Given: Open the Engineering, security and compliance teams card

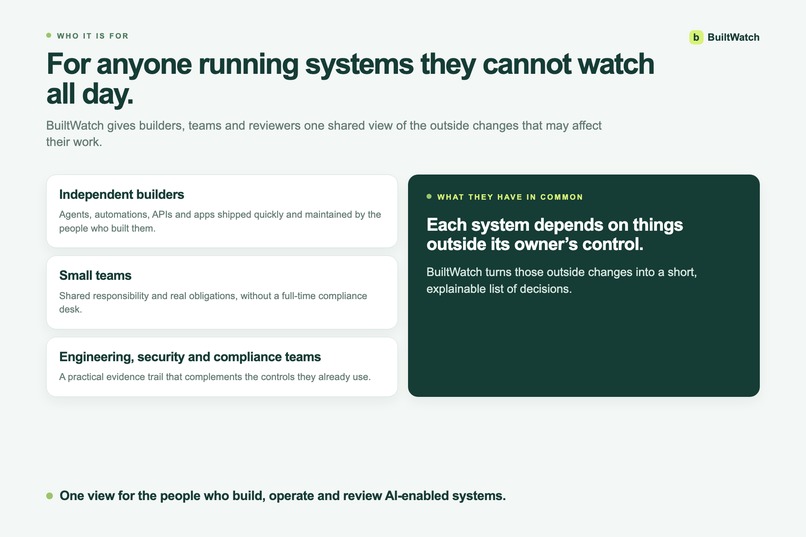Looking at the screenshot, I should 222,367.
